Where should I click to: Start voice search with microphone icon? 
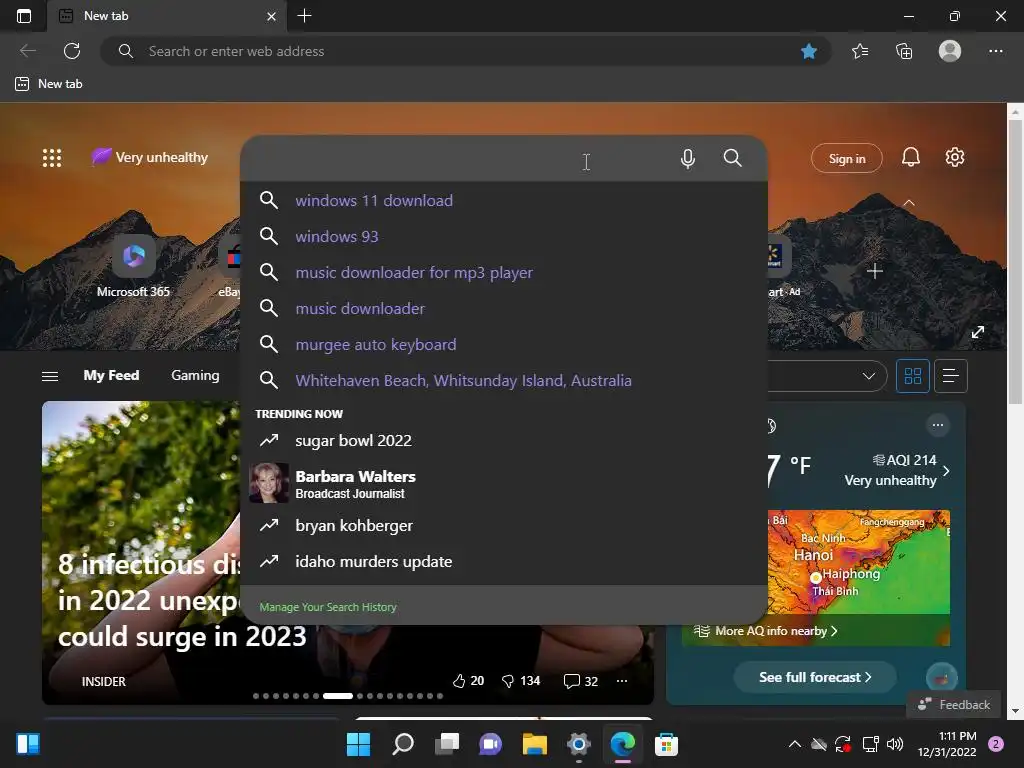click(688, 159)
